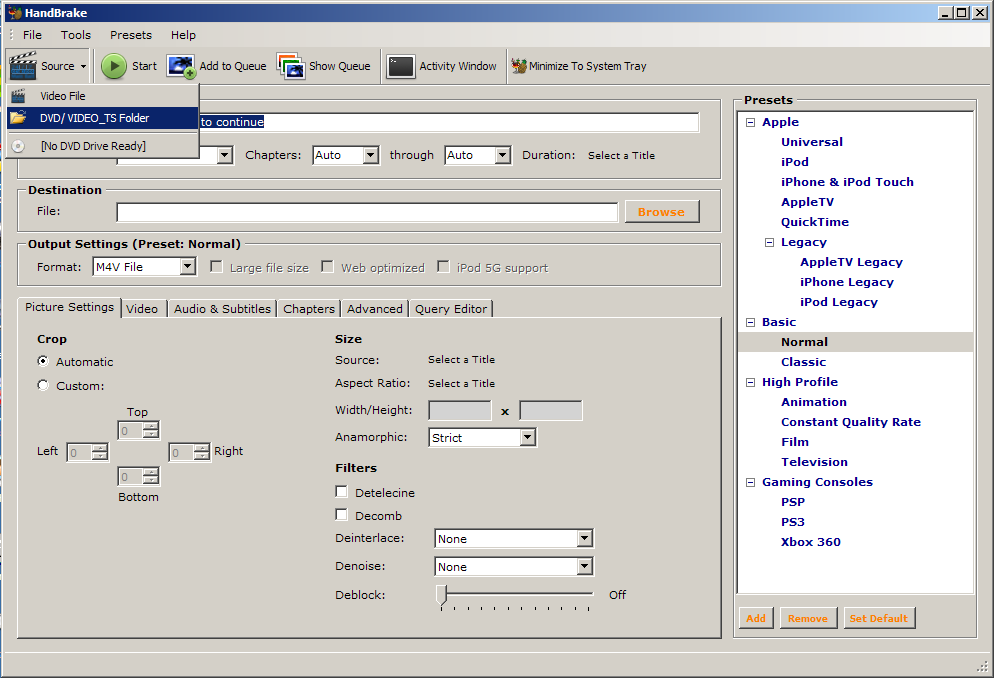Screen dimensions: 994x678
Task: Select the iPhone & iPod Touch preset
Action: tap(848, 182)
